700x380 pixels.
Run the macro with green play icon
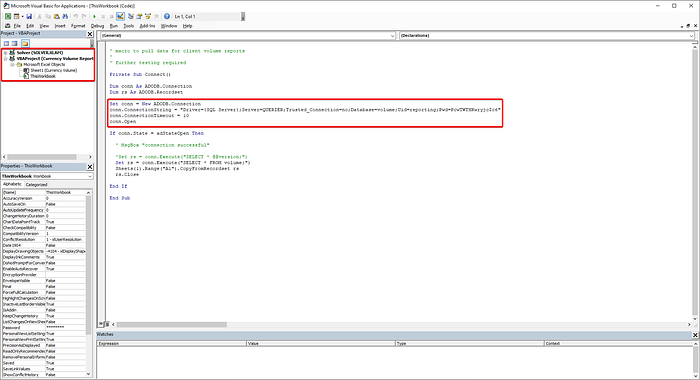click(x=94, y=17)
